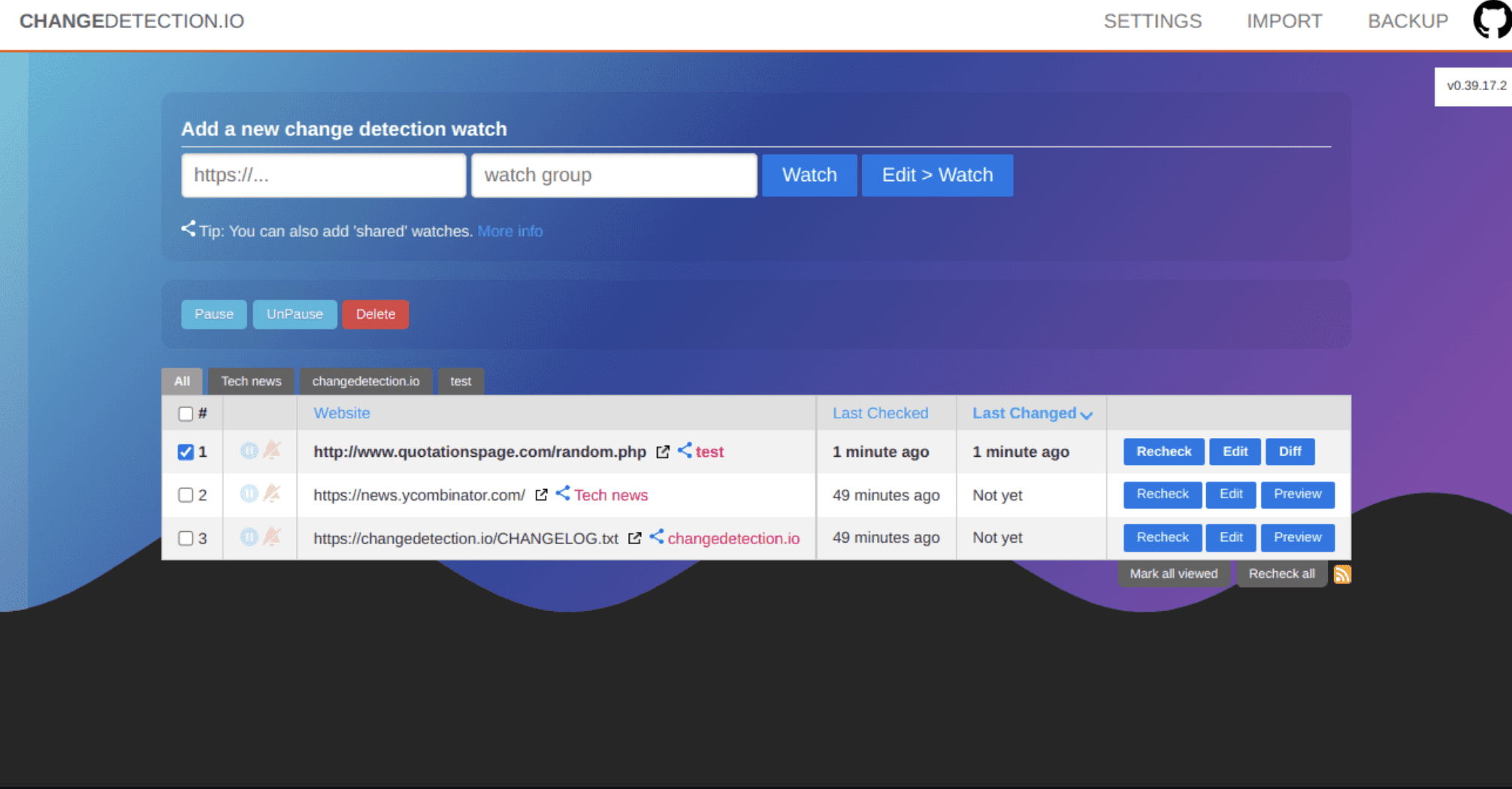
Task: Select the test tag tab
Action: pyautogui.click(x=461, y=381)
